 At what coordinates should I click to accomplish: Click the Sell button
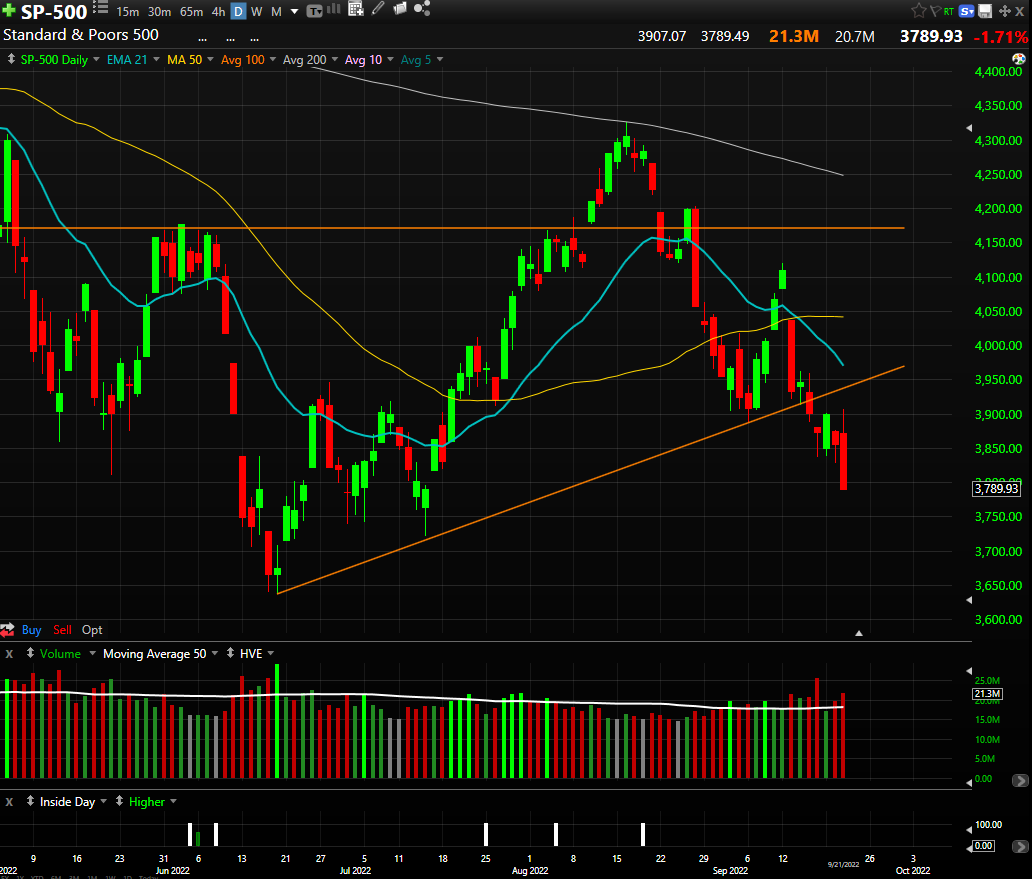(x=63, y=630)
